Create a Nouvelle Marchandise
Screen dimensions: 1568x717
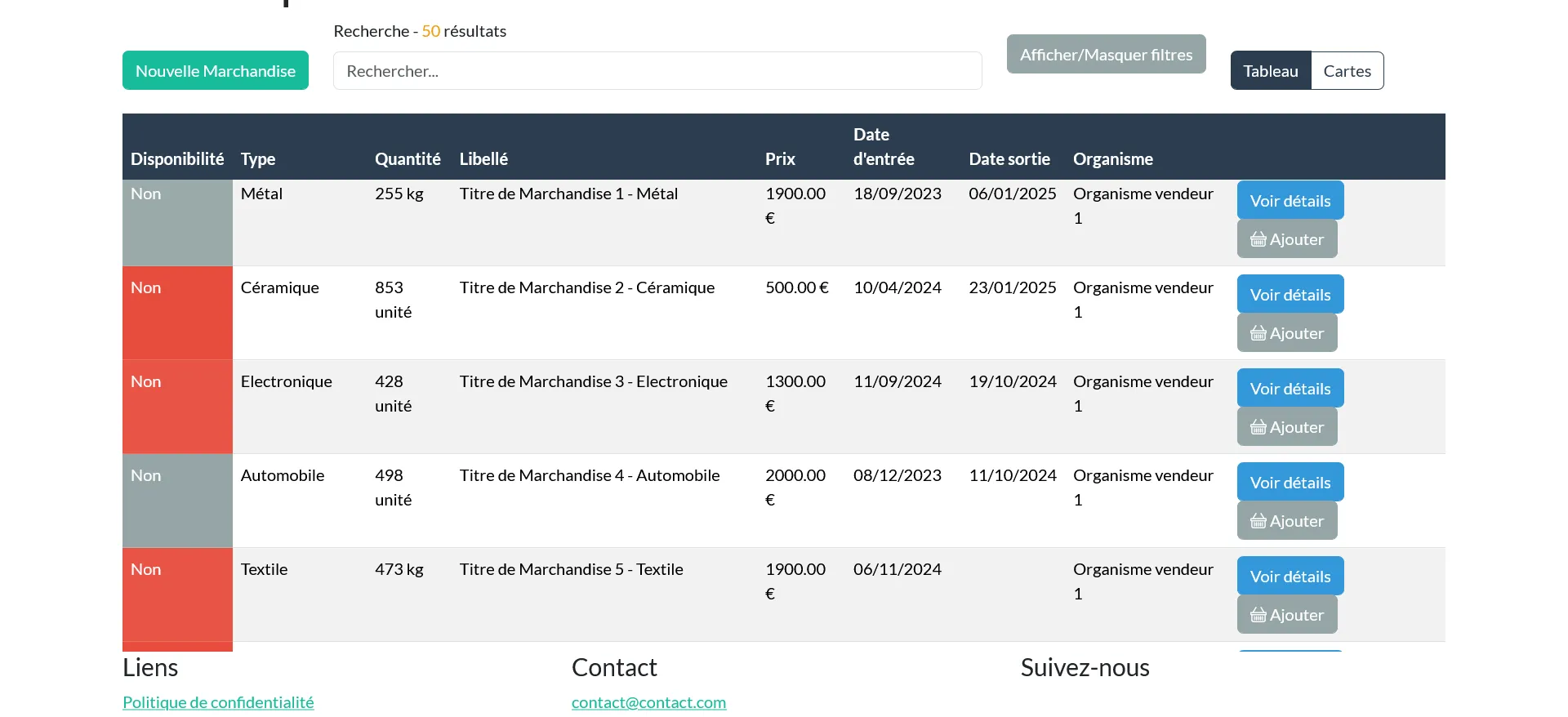pyautogui.click(x=216, y=71)
